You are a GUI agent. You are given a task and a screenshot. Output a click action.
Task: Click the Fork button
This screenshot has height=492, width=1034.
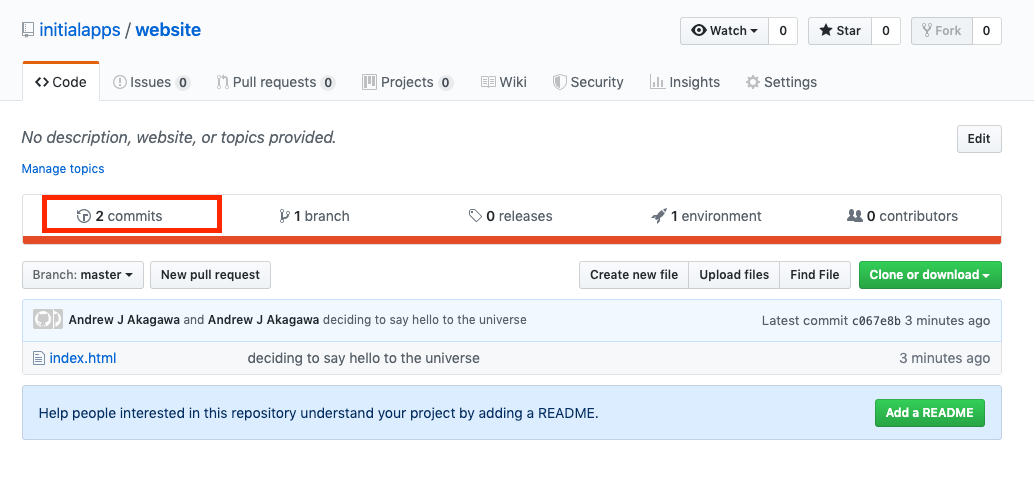941,31
